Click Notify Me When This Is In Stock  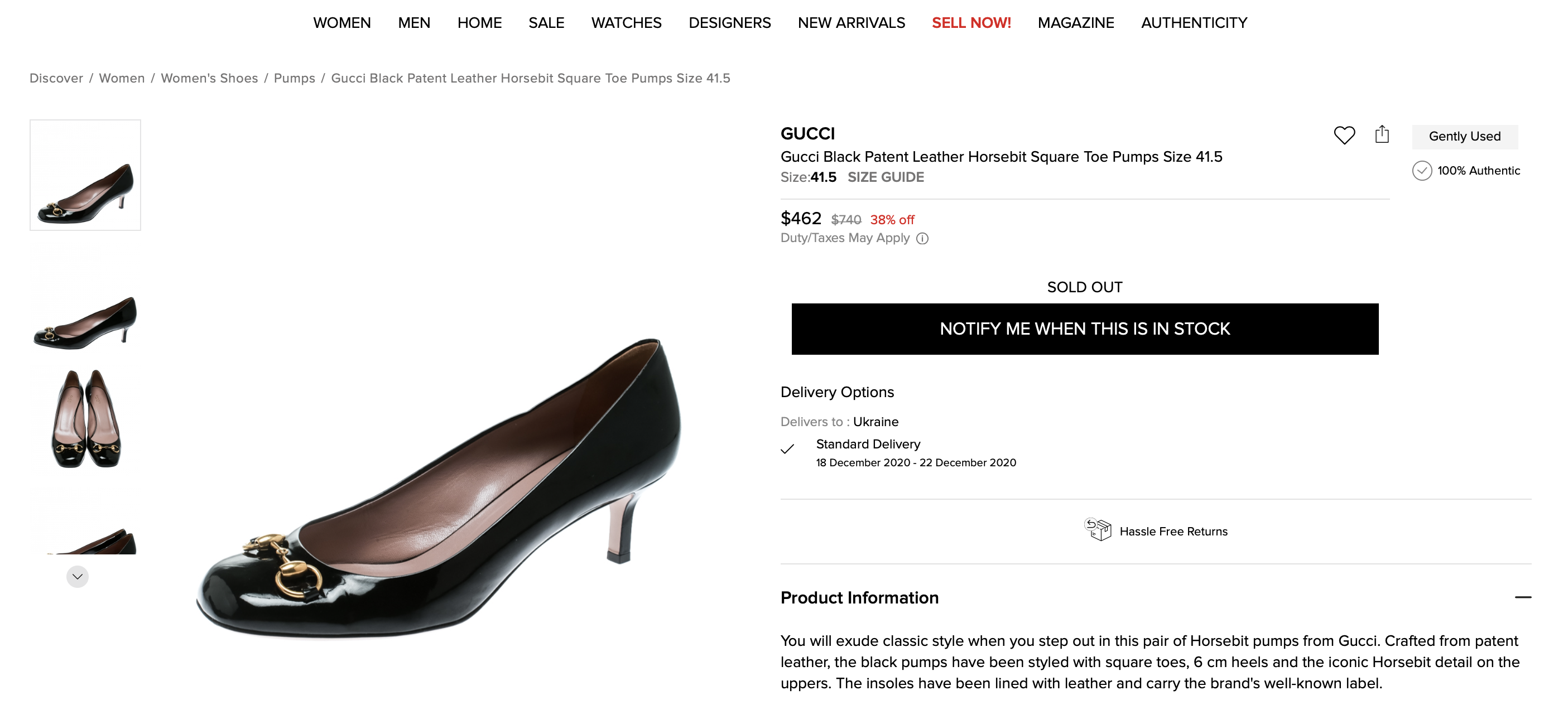pos(1084,329)
